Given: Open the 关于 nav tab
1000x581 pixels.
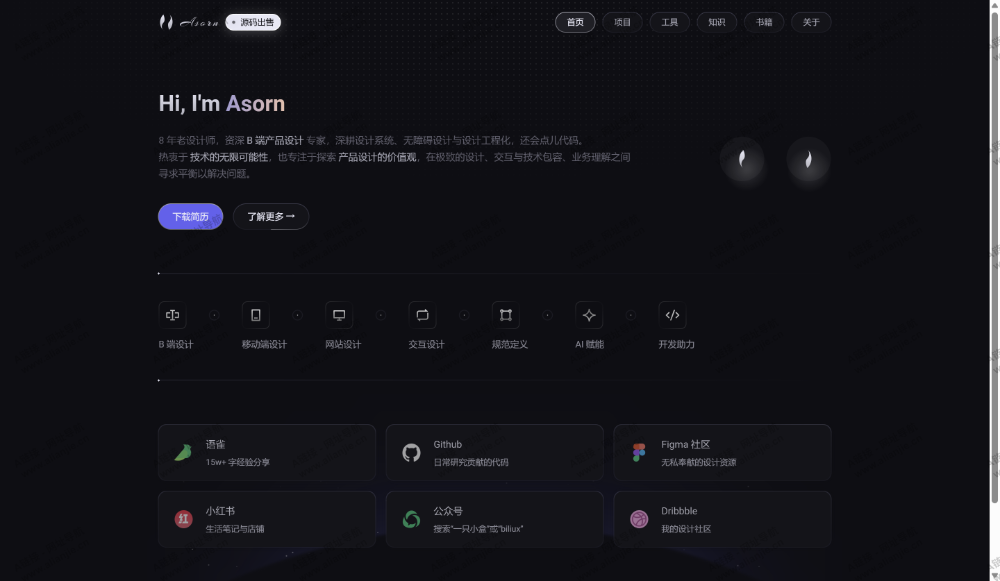Looking at the screenshot, I should point(811,22).
